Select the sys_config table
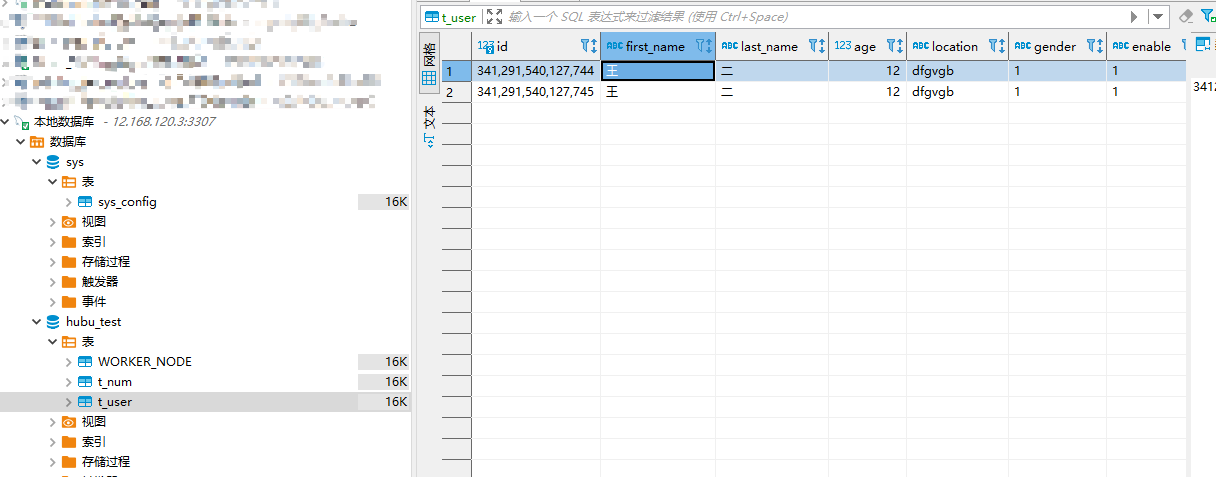Screen dimensions: 1216x477 pyautogui.click(x=126, y=202)
